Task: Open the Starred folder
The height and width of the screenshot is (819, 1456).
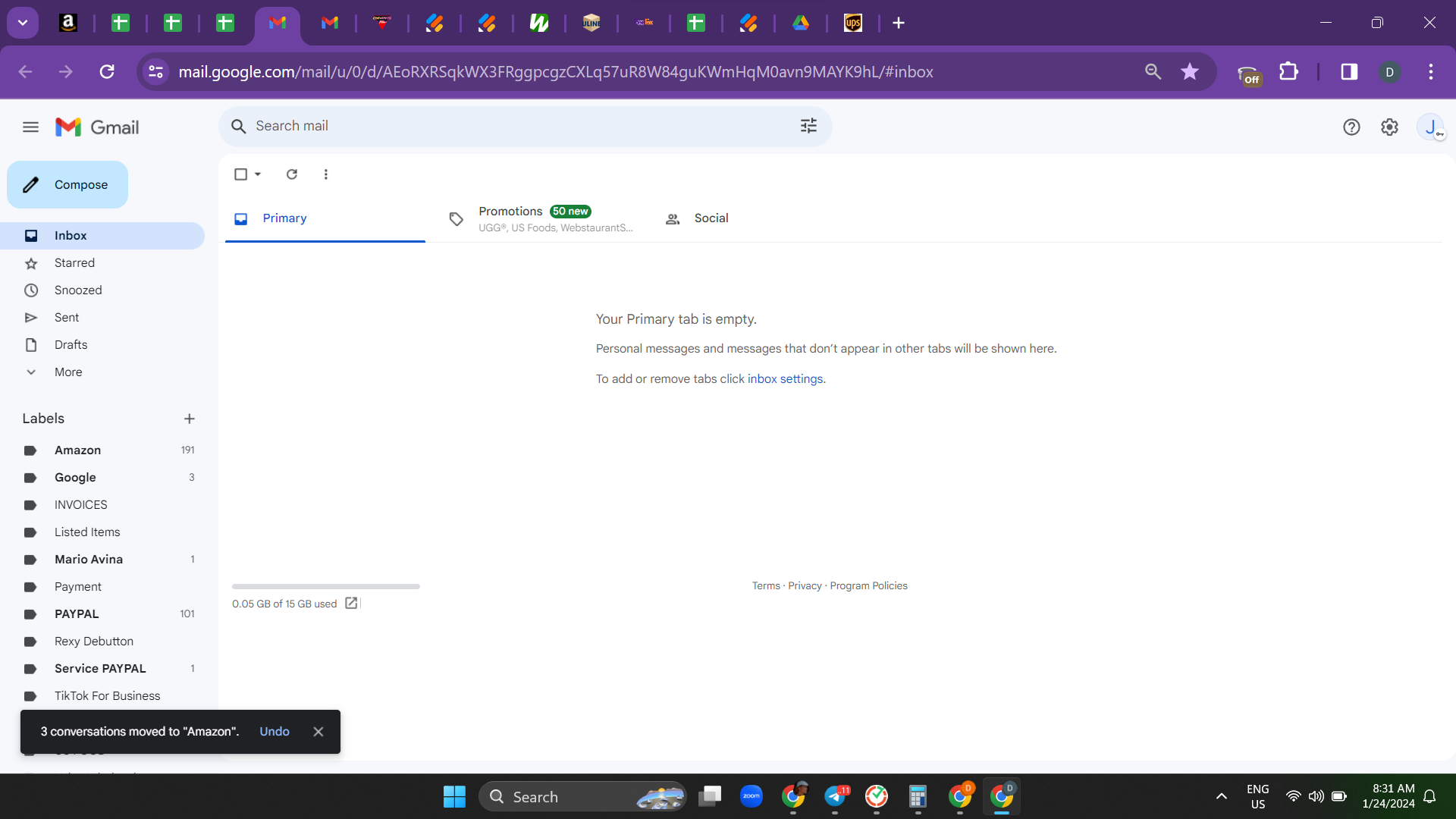Action: (x=102, y=262)
